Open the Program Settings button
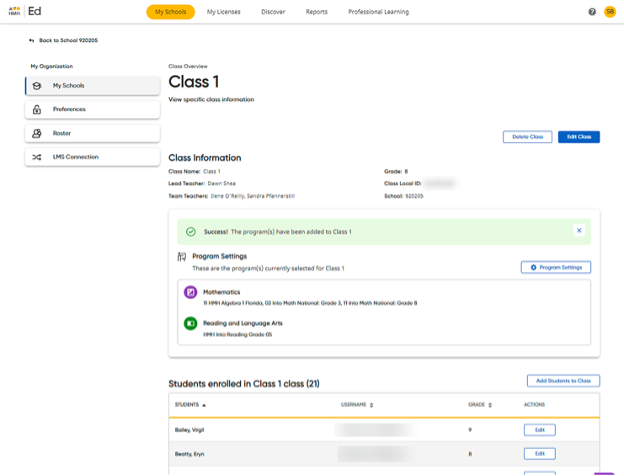This screenshot has width=624, height=476. 556,267
